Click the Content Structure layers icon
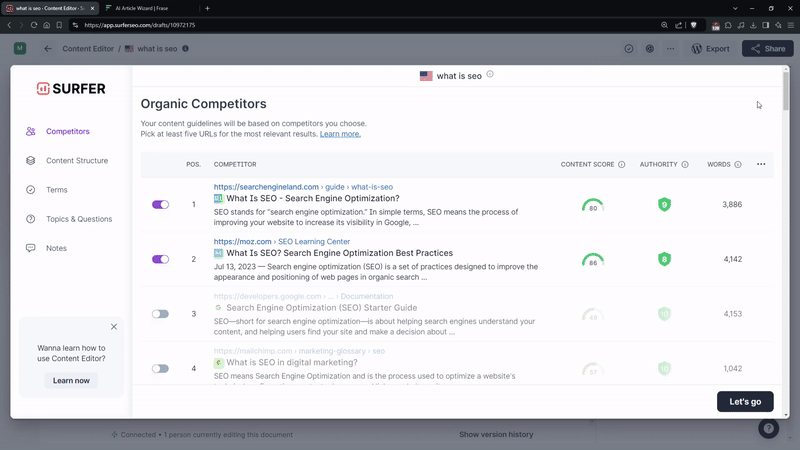 coord(31,160)
